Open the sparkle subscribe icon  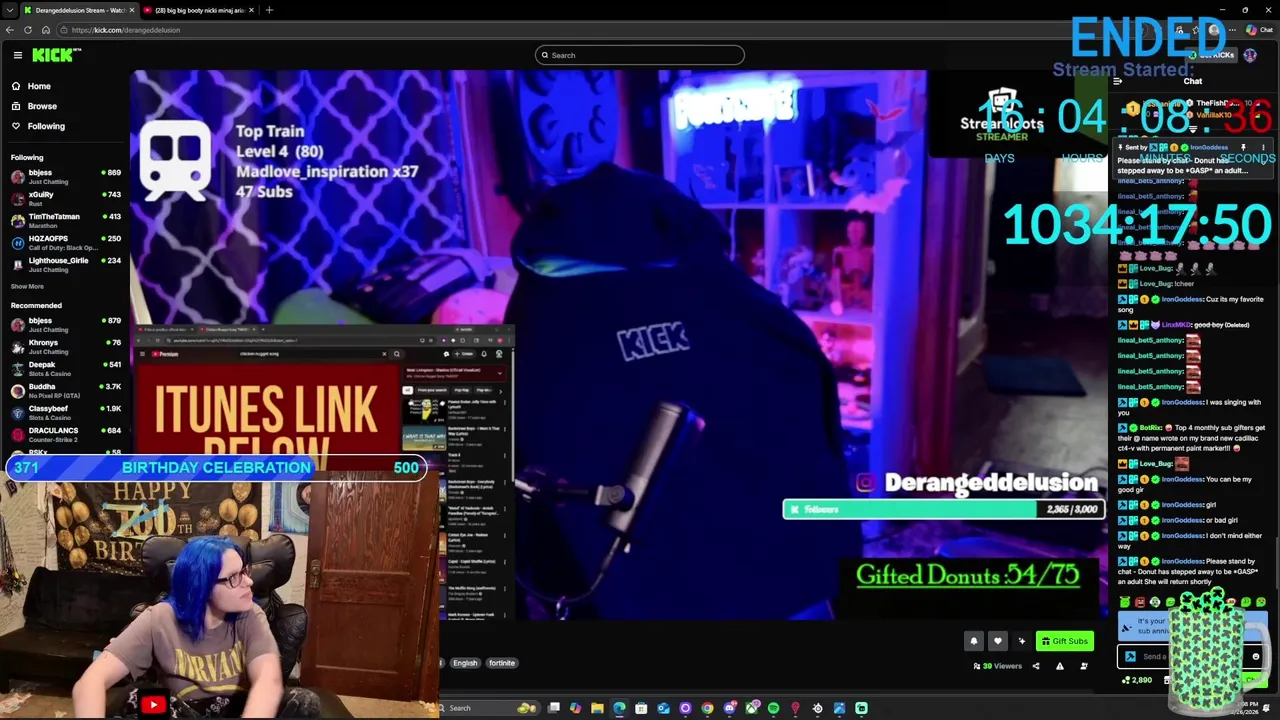pos(1021,641)
